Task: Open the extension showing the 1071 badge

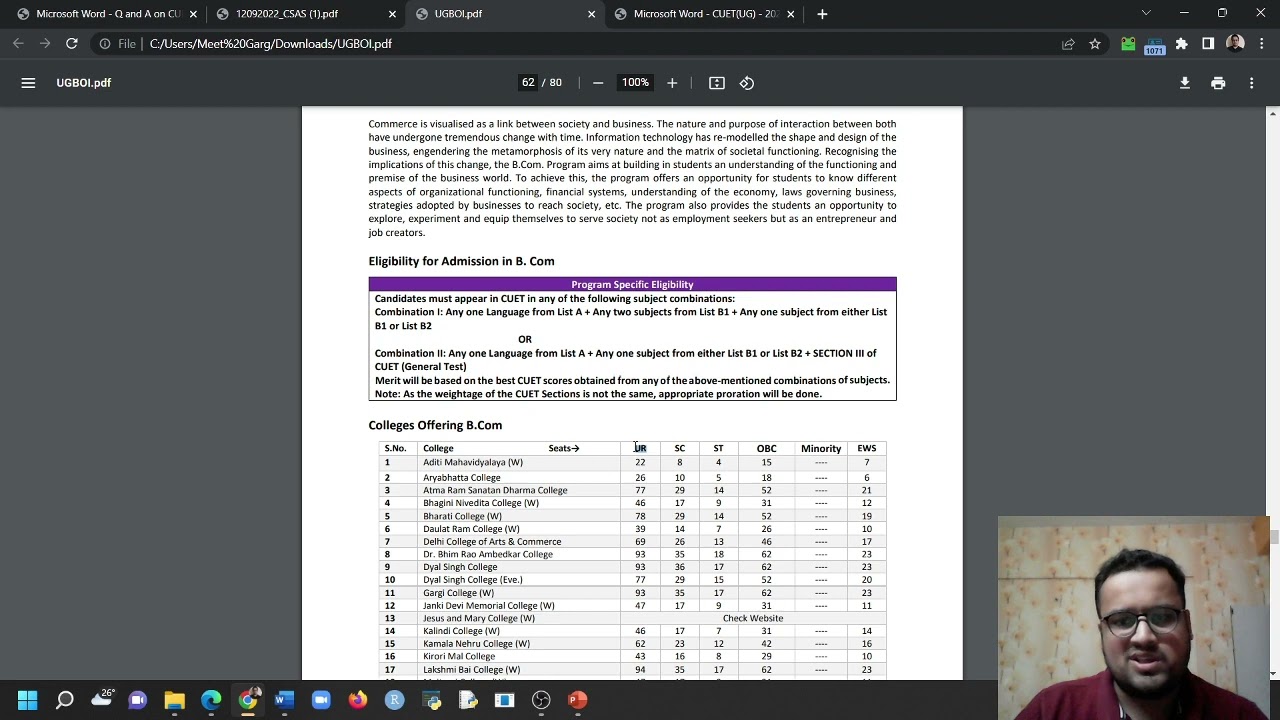Action: coord(1155,45)
